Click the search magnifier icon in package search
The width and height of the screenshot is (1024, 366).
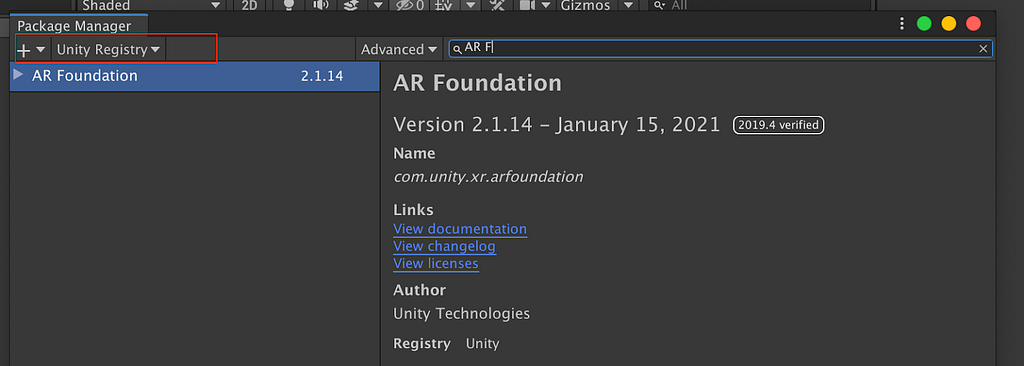(457, 50)
